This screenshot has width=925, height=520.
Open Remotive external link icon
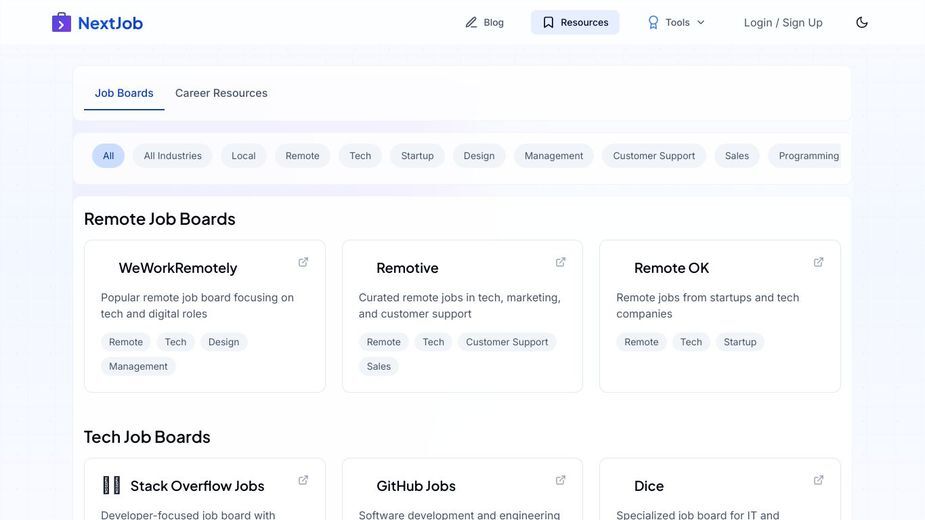(x=560, y=262)
